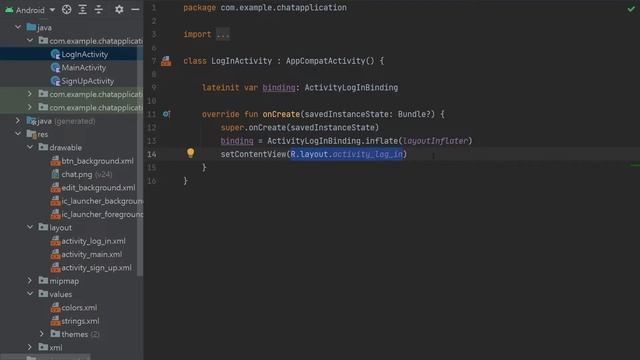The image size is (640, 360).
Task: Click the underlined binding variable on line 9
Action: coord(279,88)
